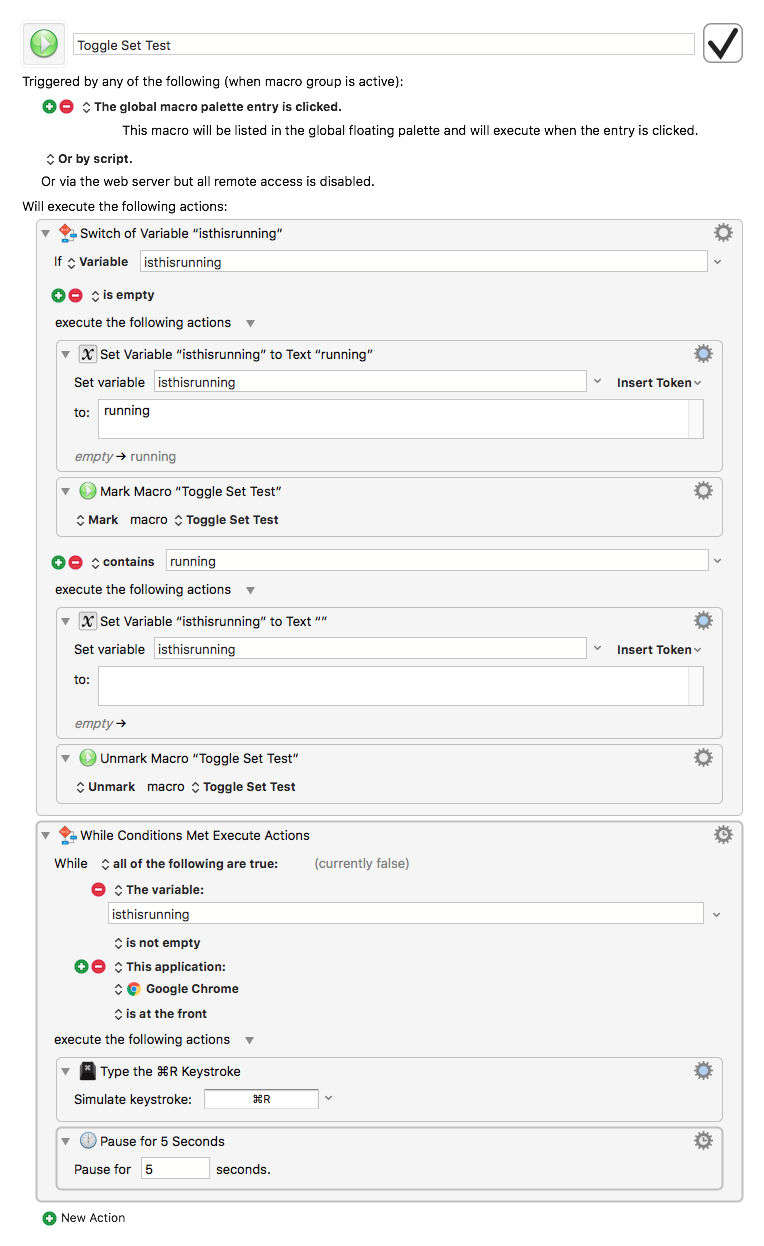
Task: Open the ⌘R keystroke dropdown arrow
Action: tap(329, 1098)
